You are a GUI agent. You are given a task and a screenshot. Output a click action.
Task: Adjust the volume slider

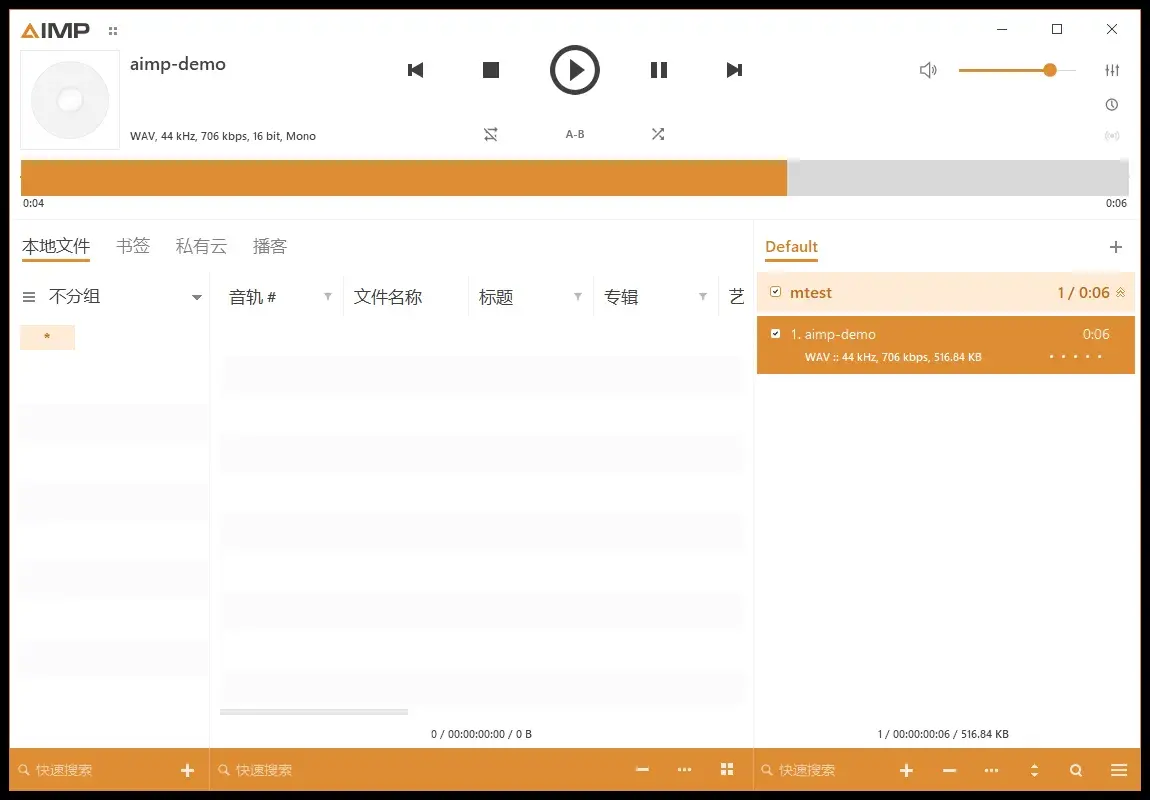(1017, 70)
